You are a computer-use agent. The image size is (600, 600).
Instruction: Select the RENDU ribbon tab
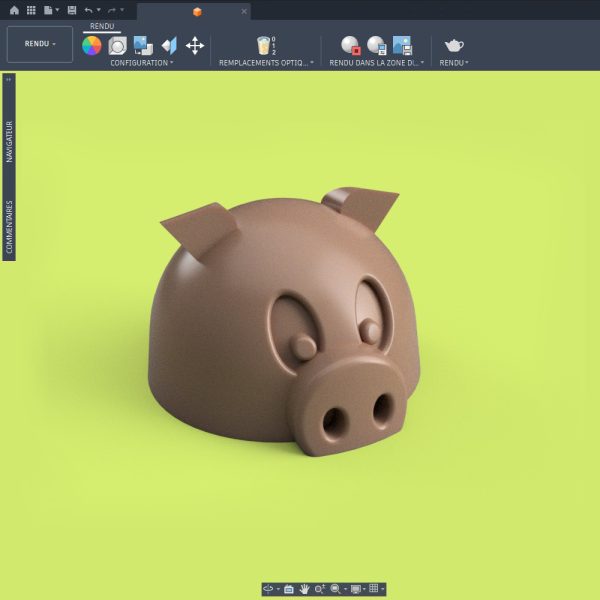pos(102,26)
